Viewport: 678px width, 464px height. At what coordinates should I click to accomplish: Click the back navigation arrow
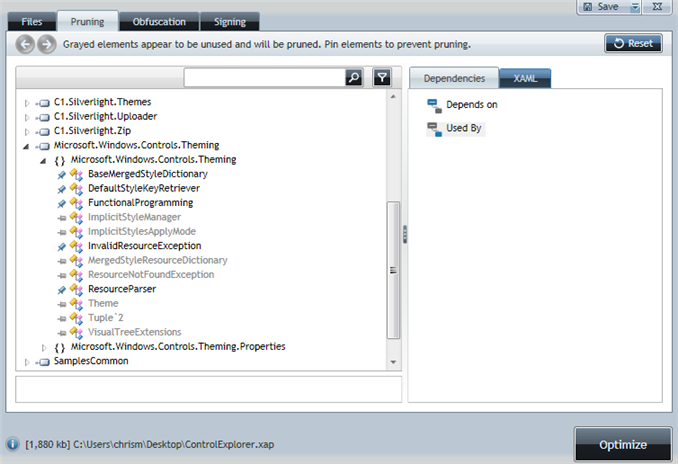[26, 44]
